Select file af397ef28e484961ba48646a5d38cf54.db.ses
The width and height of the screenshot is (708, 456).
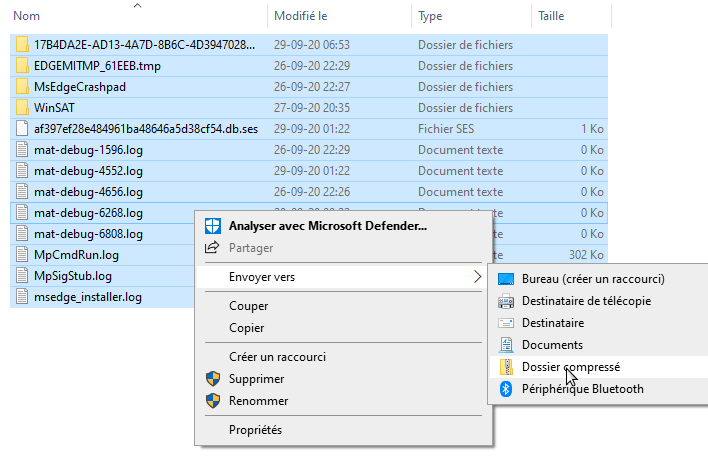tap(146, 129)
